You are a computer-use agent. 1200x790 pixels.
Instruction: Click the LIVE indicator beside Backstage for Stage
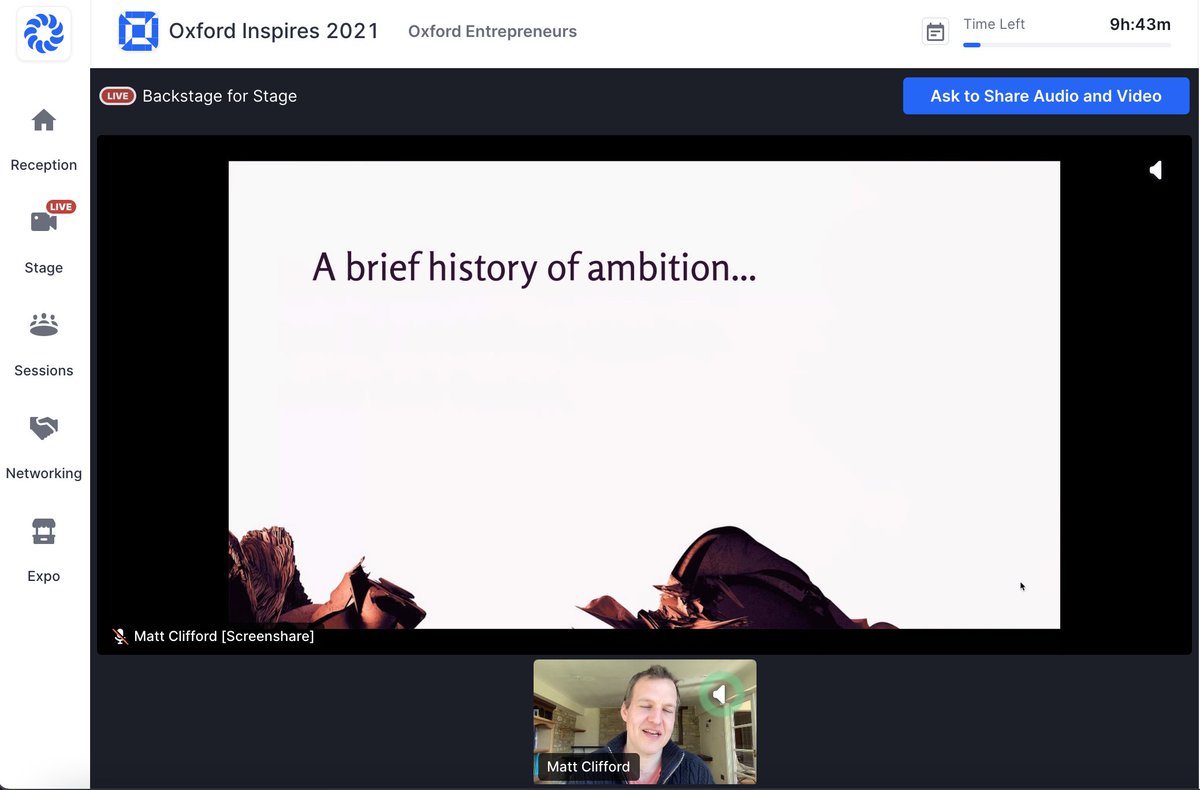(x=118, y=95)
